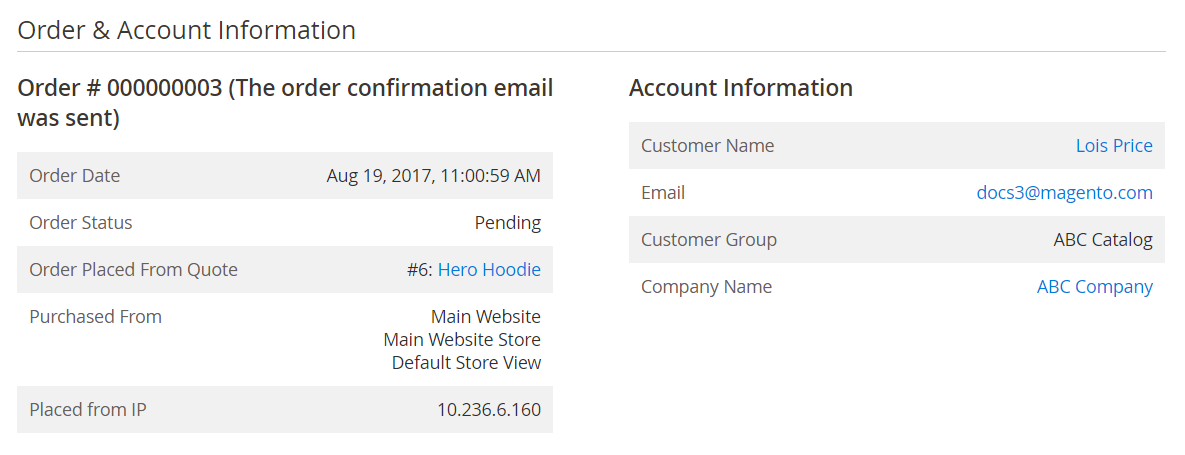
Task: Click the Order Status label
Action: (x=81, y=223)
